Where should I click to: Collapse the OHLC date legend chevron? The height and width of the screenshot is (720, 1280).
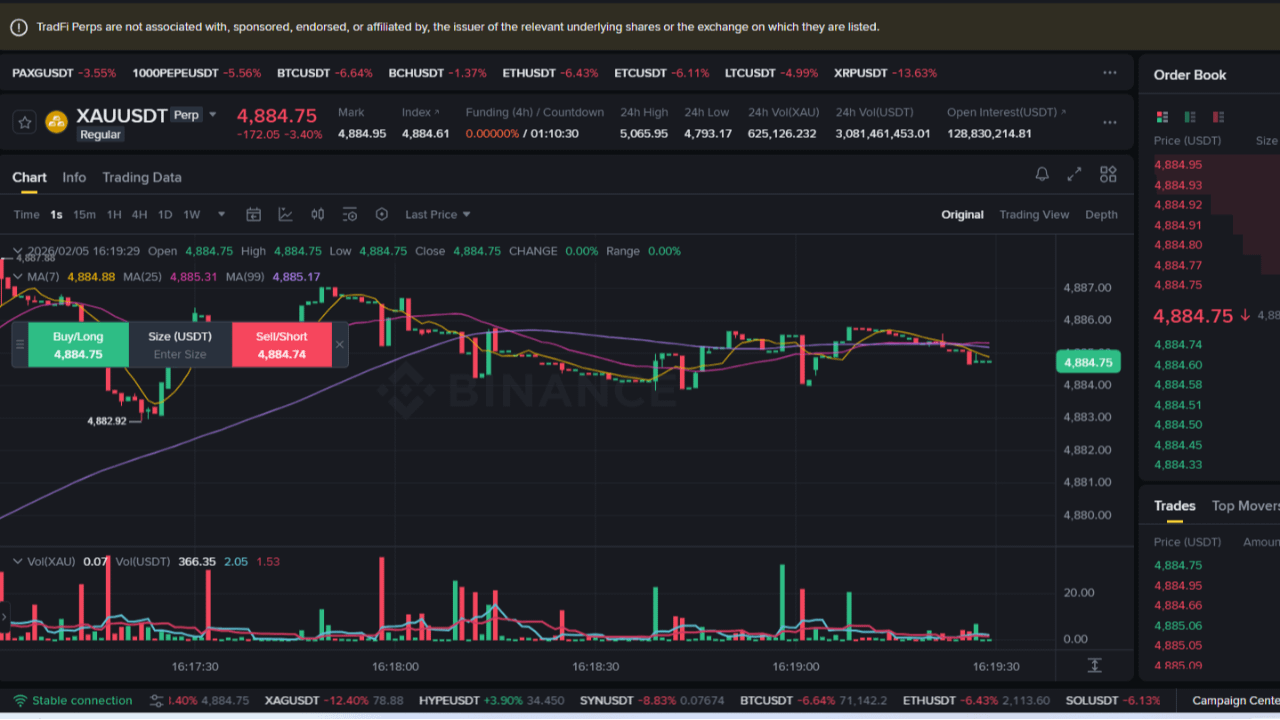pos(18,251)
